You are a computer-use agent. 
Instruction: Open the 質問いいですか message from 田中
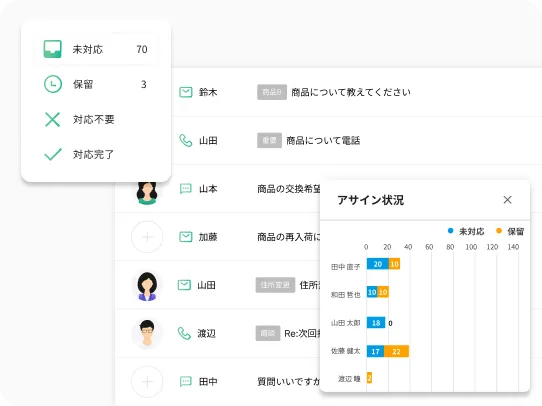click(x=289, y=381)
